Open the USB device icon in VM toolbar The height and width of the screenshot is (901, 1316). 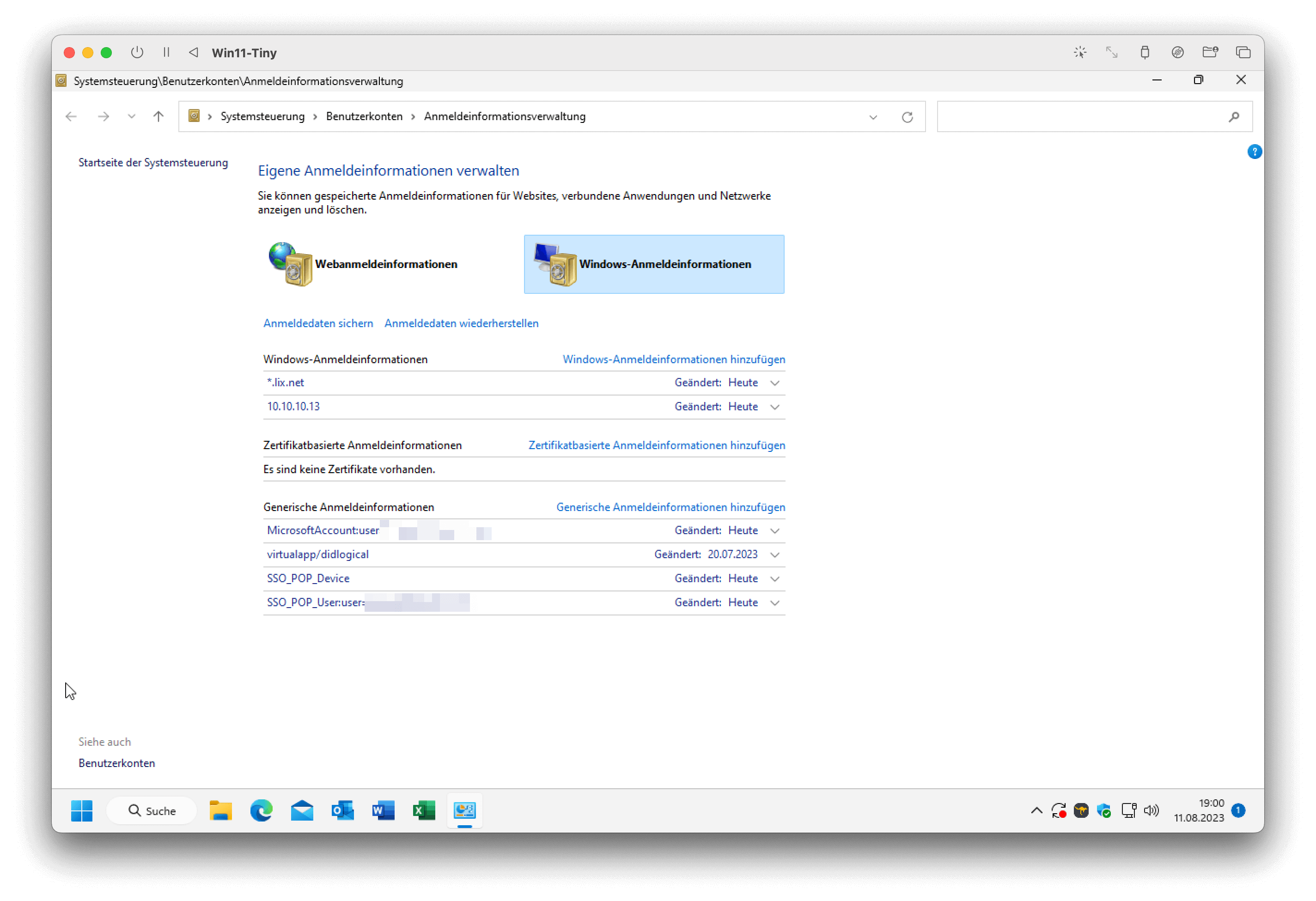(x=1145, y=53)
